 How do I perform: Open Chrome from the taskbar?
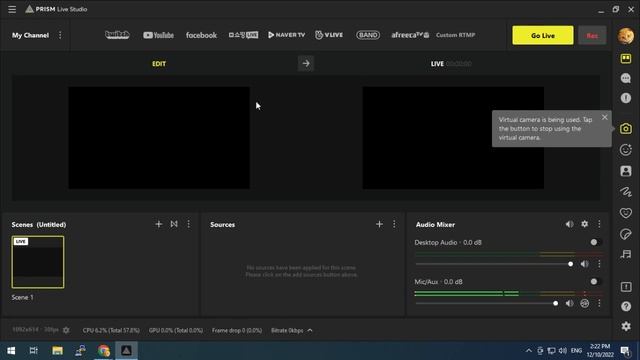coord(104,351)
